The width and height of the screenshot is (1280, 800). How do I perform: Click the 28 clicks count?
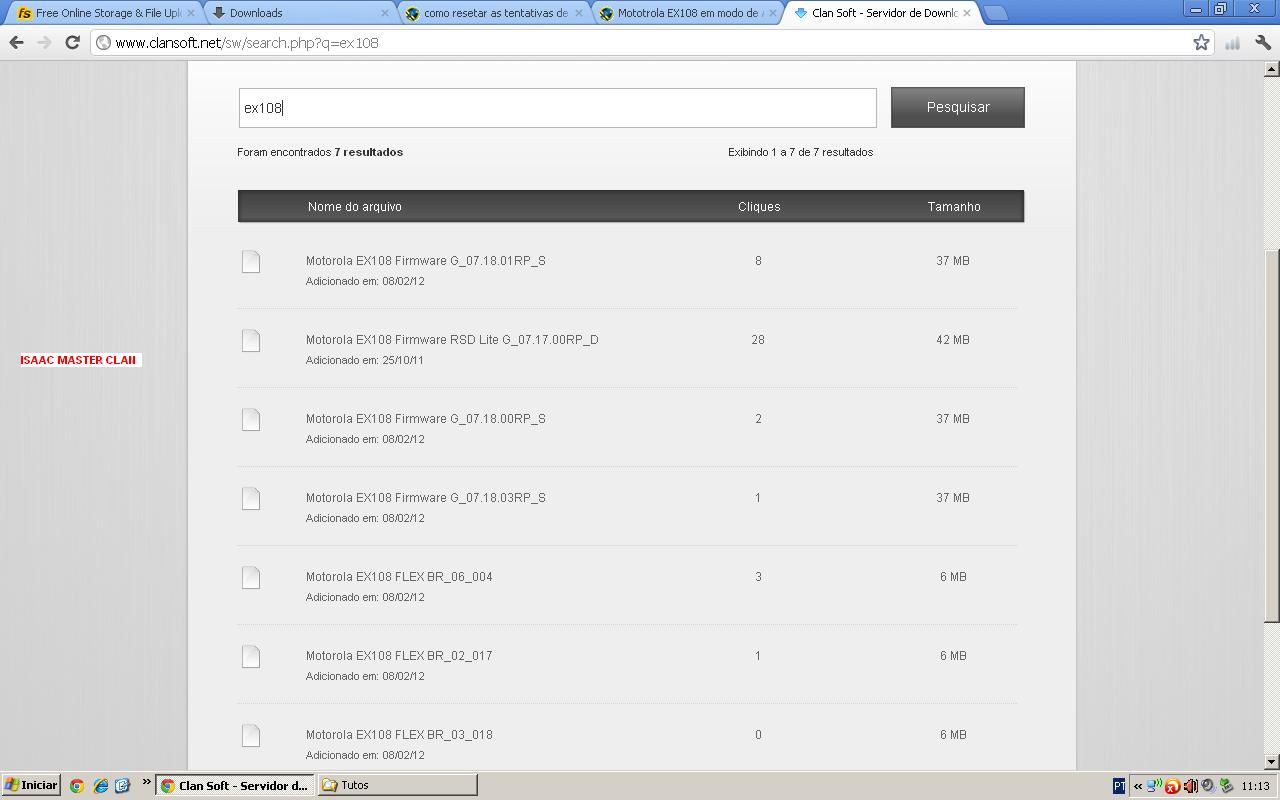[758, 339]
